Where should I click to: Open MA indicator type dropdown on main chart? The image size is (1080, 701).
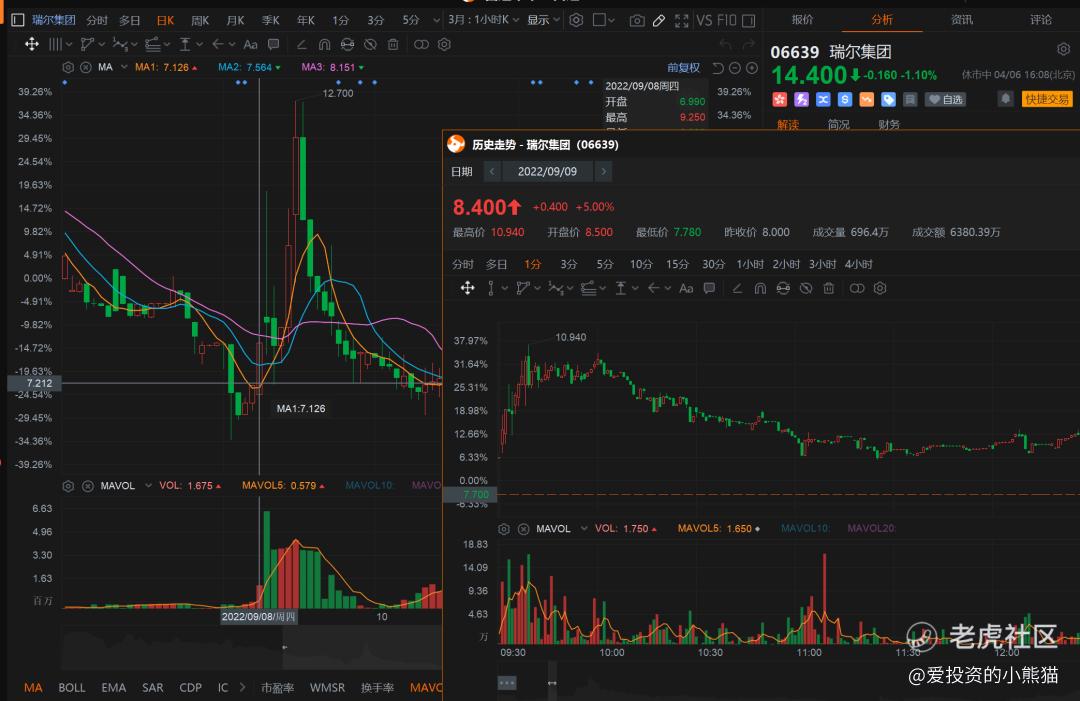coord(124,67)
